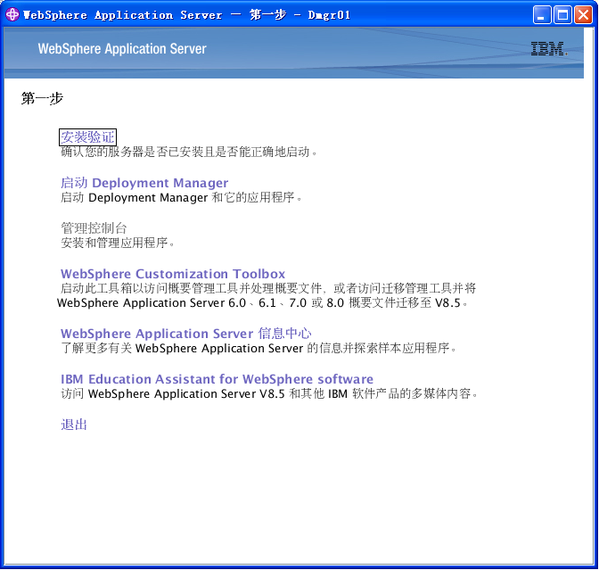599x570 pixels.
Task: Click the 第一步 page heading
Action: tap(42, 99)
